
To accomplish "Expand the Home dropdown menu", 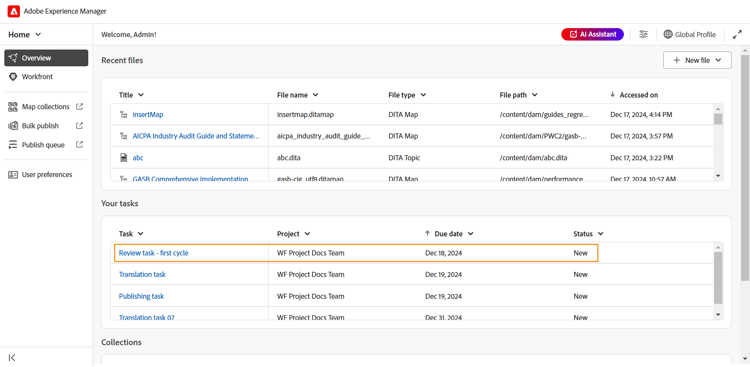I will (24, 34).
